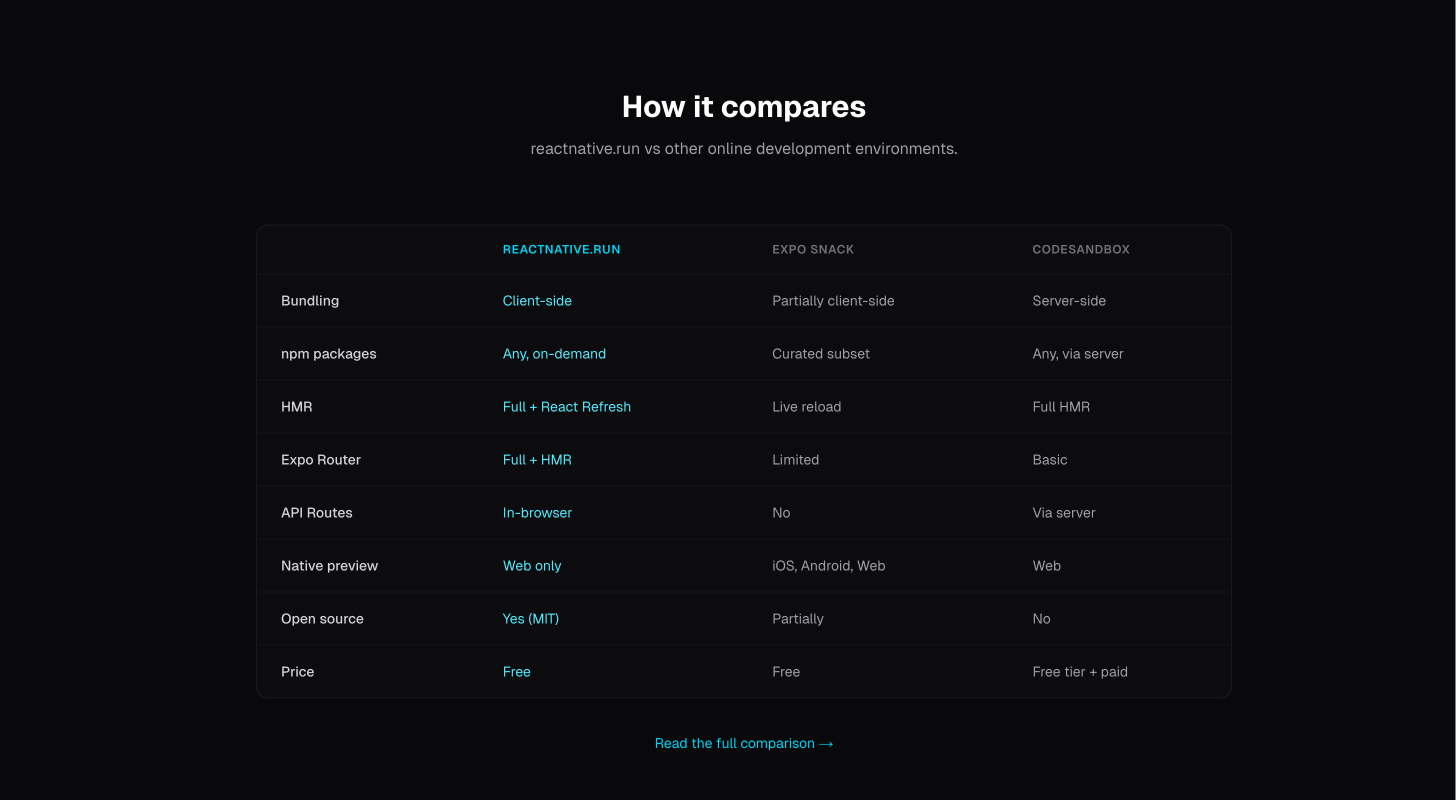Click the Free tier + paid cell
The image size is (1456, 800).
click(1080, 671)
